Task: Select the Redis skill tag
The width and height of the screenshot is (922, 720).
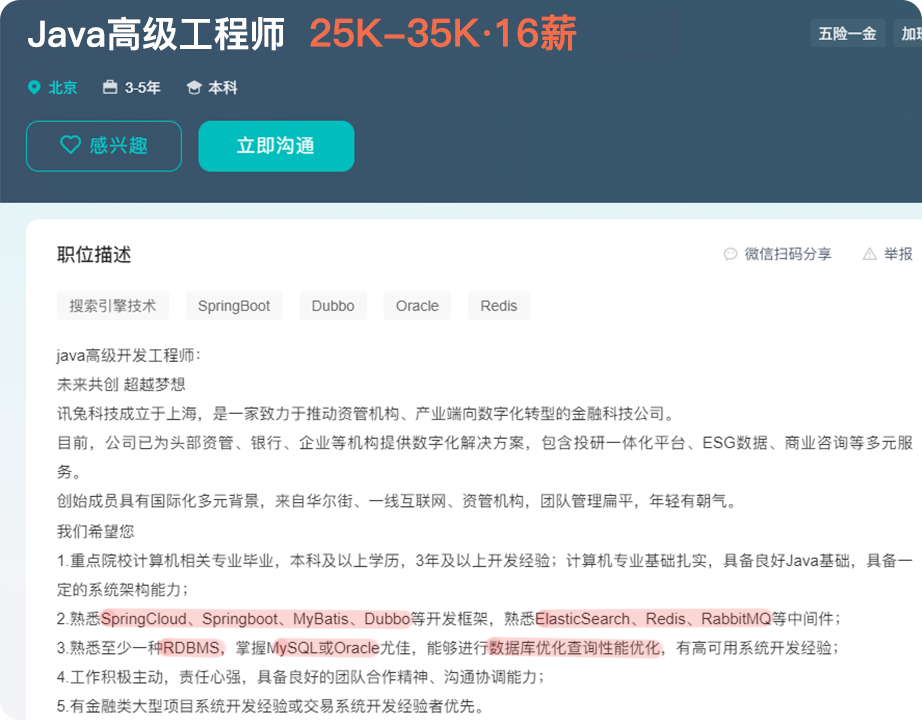Action: coord(499,306)
